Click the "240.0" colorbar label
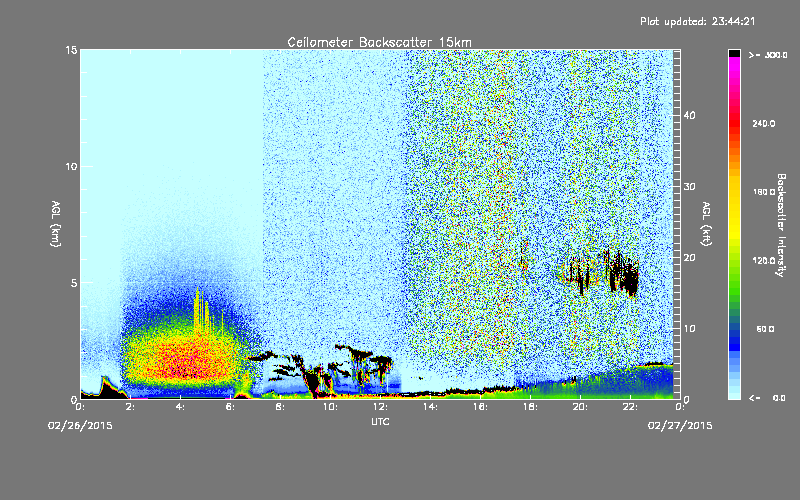This screenshot has height=500, width=800. pyautogui.click(x=764, y=123)
